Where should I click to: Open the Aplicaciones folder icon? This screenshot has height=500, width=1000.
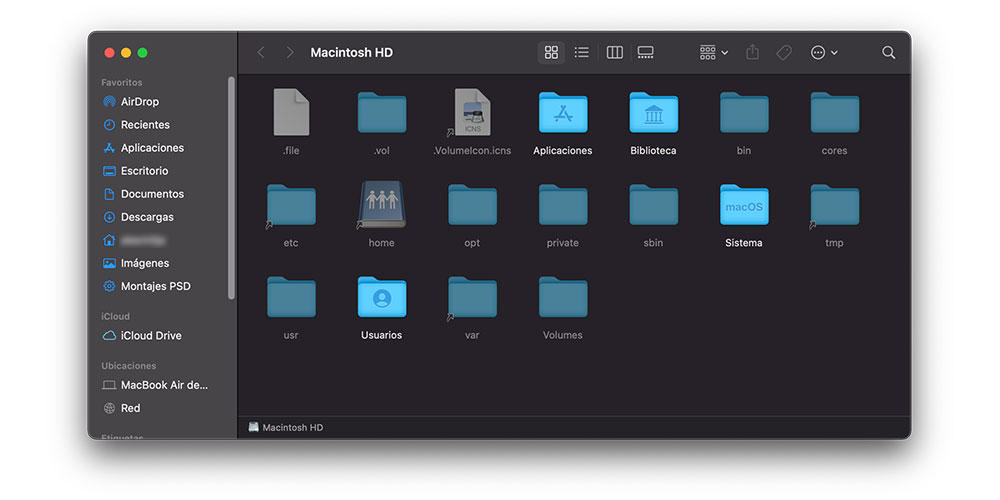562,114
